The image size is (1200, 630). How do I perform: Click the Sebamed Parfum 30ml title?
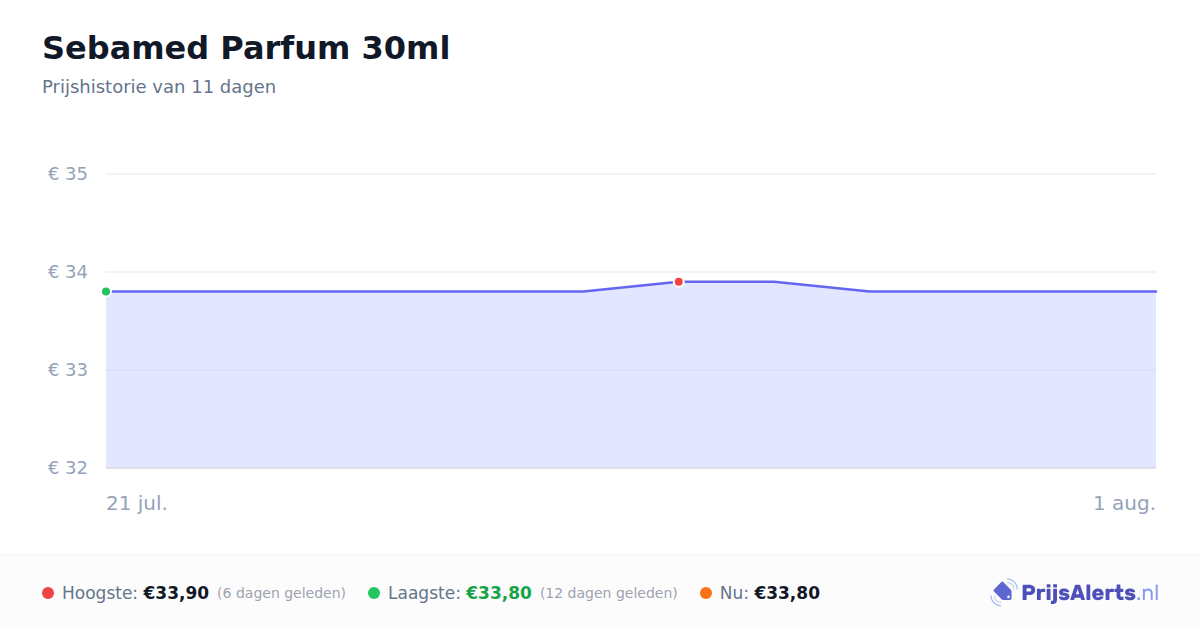246,48
